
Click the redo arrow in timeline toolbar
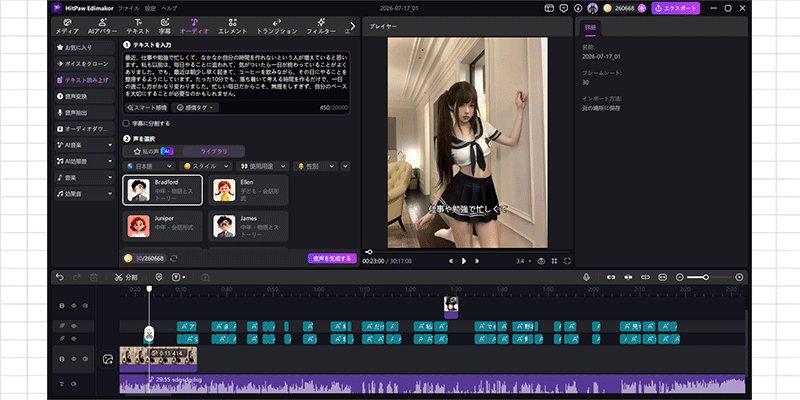pyautogui.click(x=77, y=277)
